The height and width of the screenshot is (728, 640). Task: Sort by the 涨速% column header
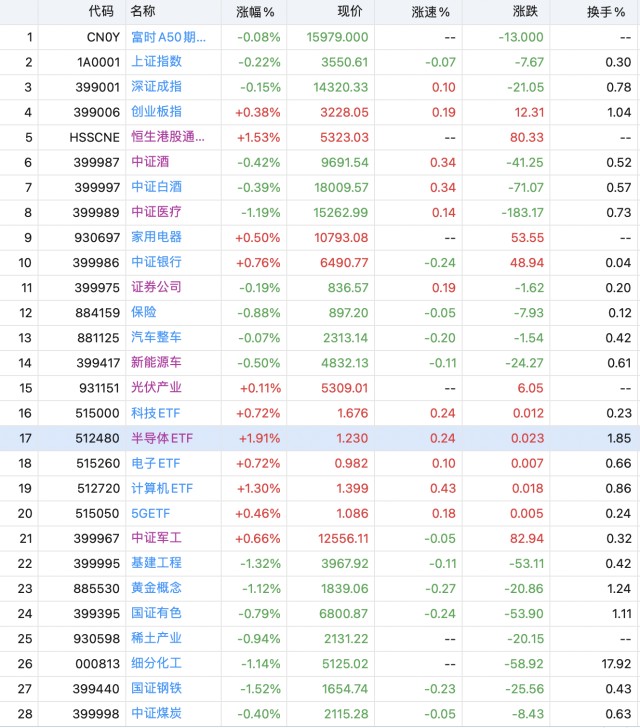point(431,12)
